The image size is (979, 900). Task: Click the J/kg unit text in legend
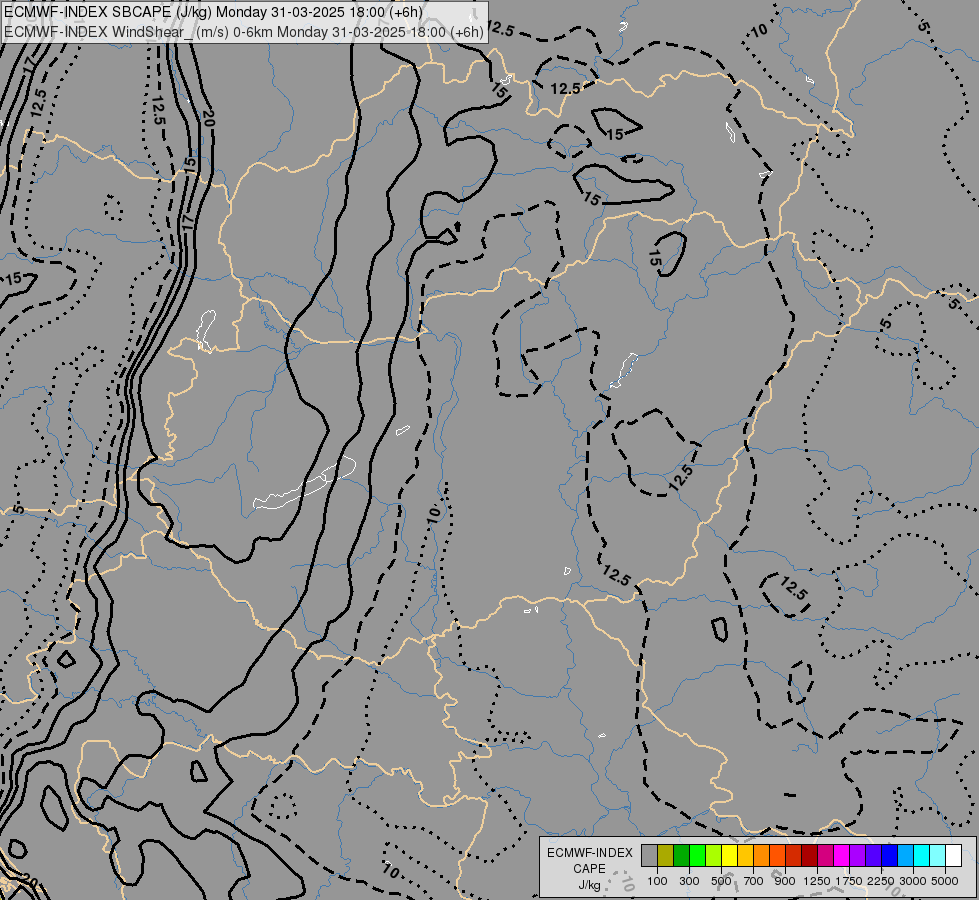(589, 885)
